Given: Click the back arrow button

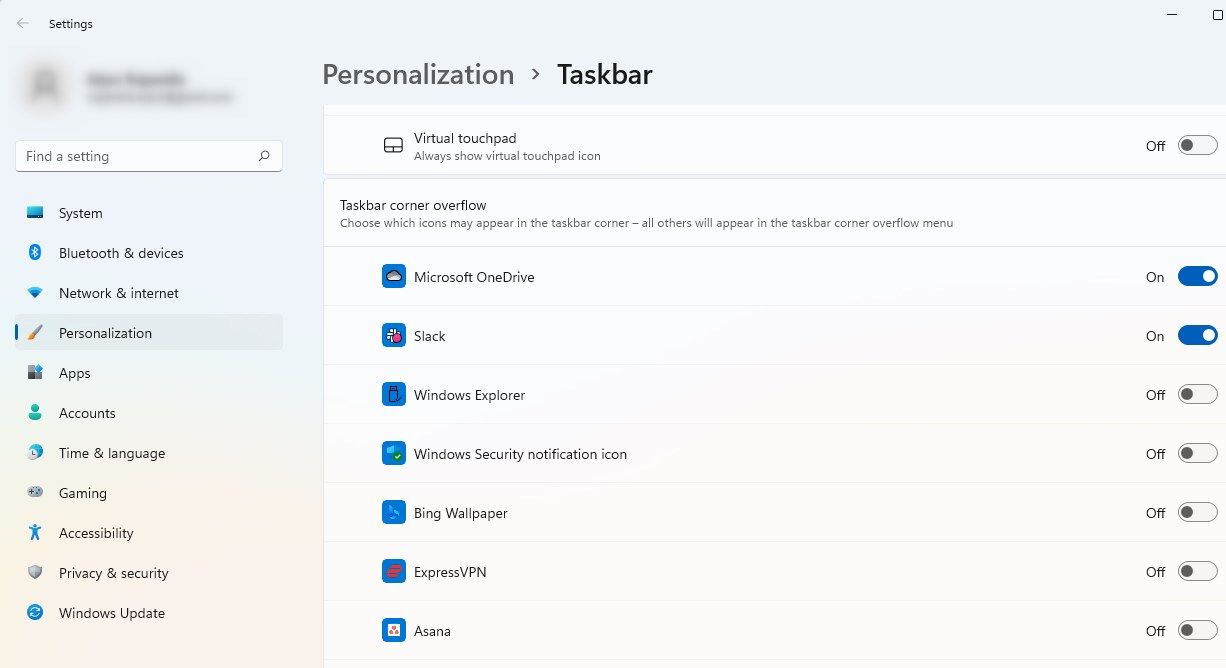Looking at the screenshot, I should click(x=23, y=23).
